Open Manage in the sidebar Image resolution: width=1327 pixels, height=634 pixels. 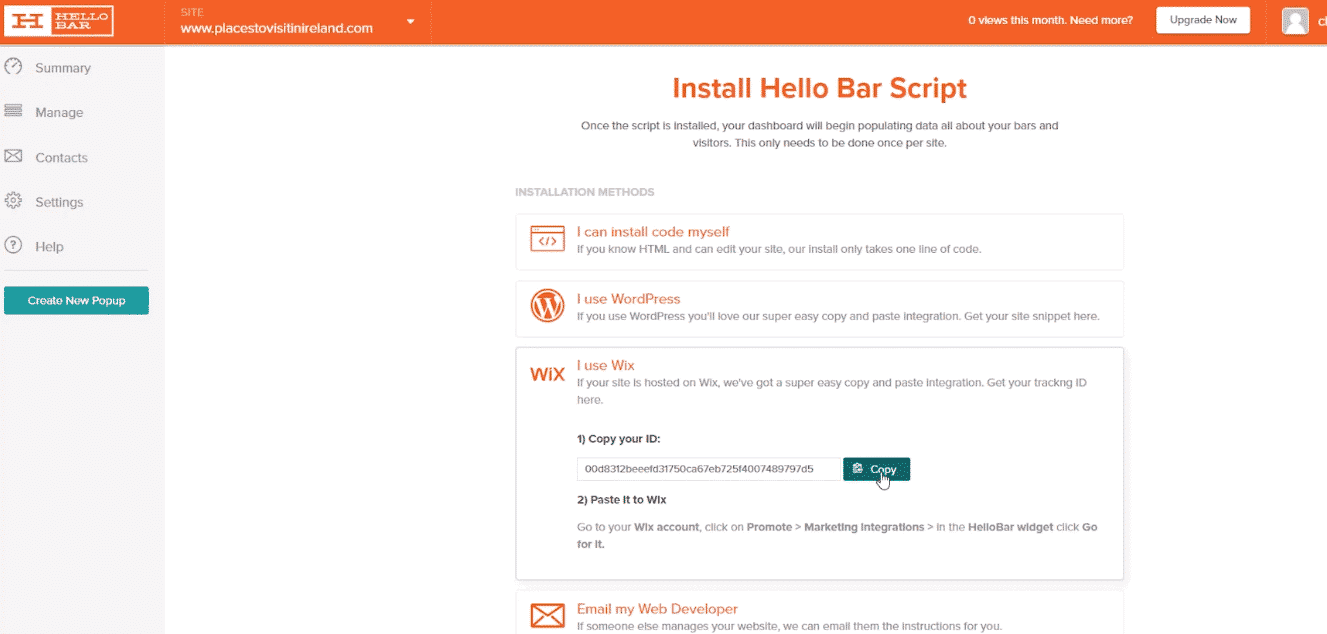(59, 113)
